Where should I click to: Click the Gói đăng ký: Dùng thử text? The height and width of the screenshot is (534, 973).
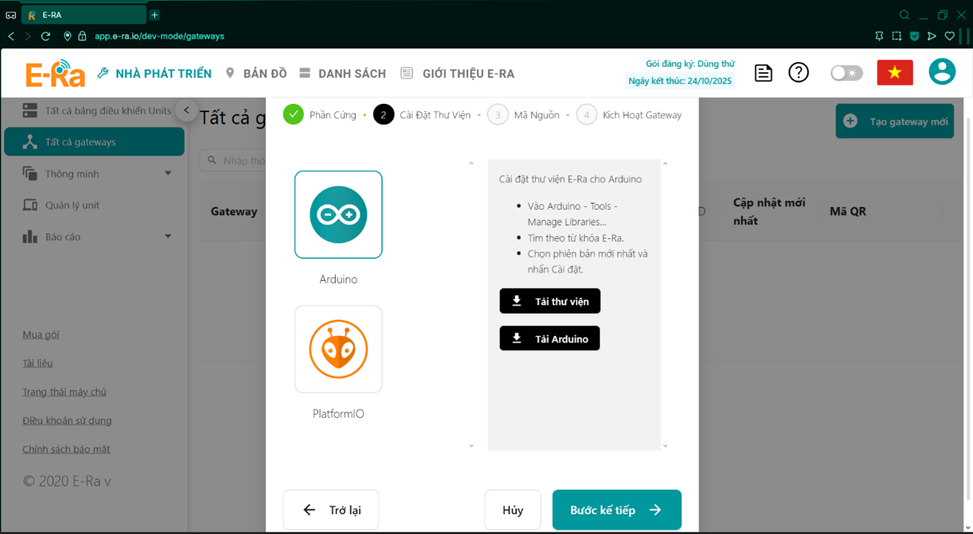tap(690, 63)
